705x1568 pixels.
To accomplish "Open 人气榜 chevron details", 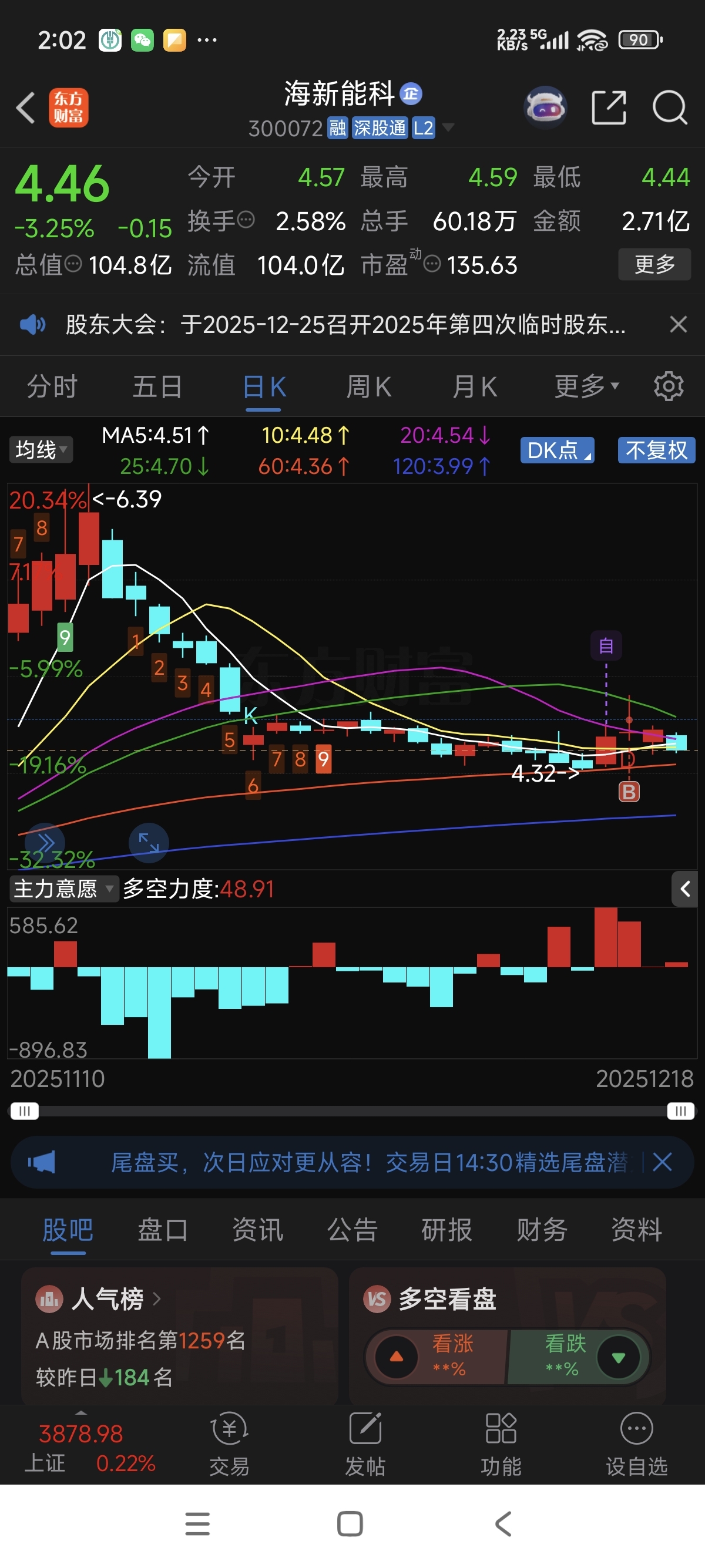I will click(156, 1299).
